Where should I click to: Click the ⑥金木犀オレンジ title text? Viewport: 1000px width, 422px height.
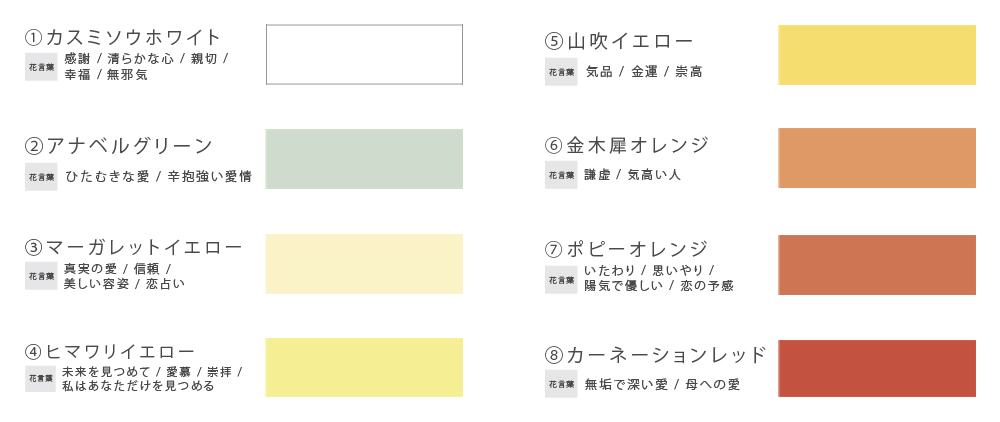627,145
